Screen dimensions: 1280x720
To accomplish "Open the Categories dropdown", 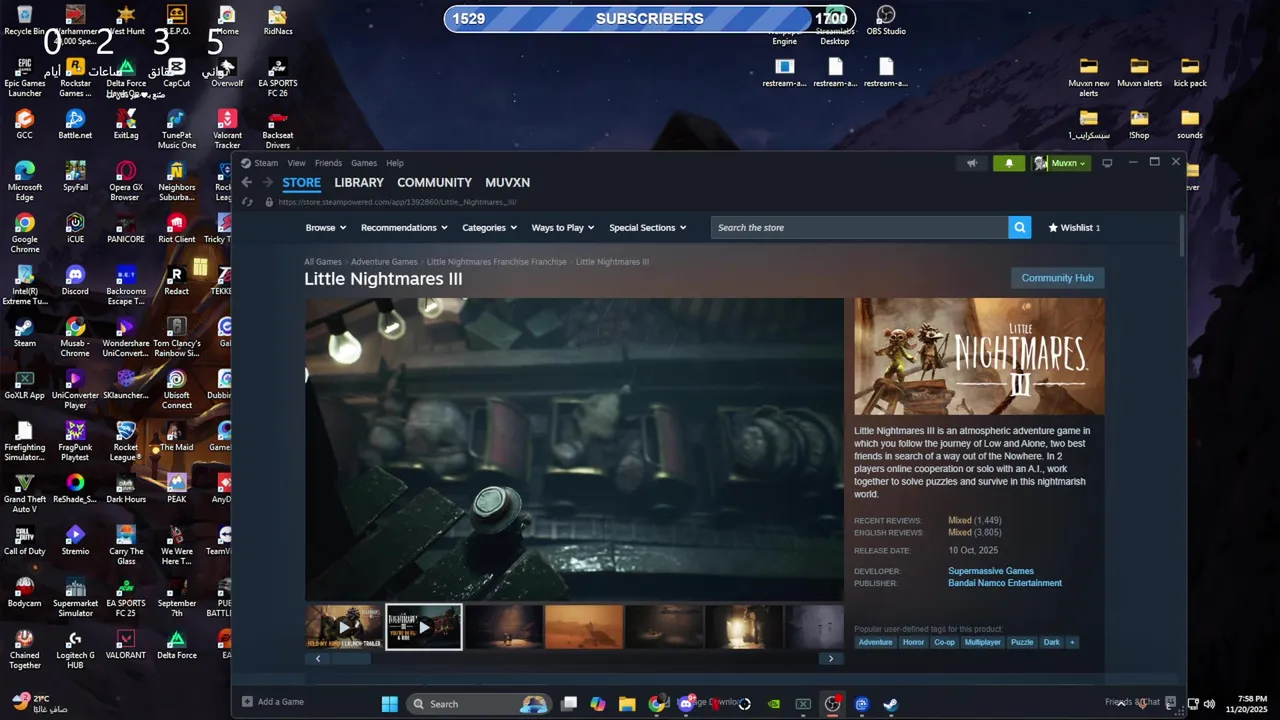I will [489, 227].
